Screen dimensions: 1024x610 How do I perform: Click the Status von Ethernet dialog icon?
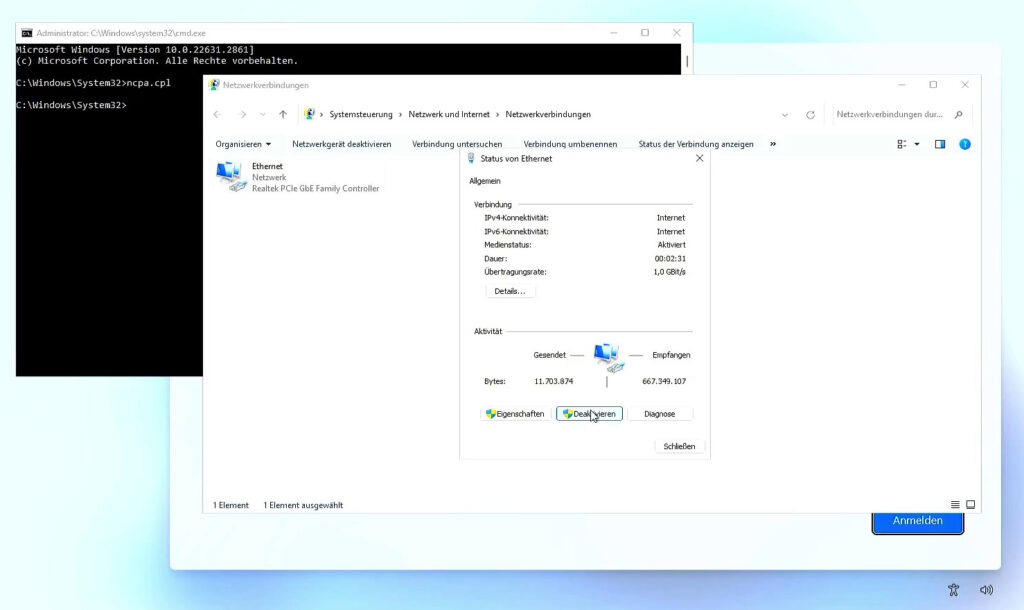coord(471,158)
